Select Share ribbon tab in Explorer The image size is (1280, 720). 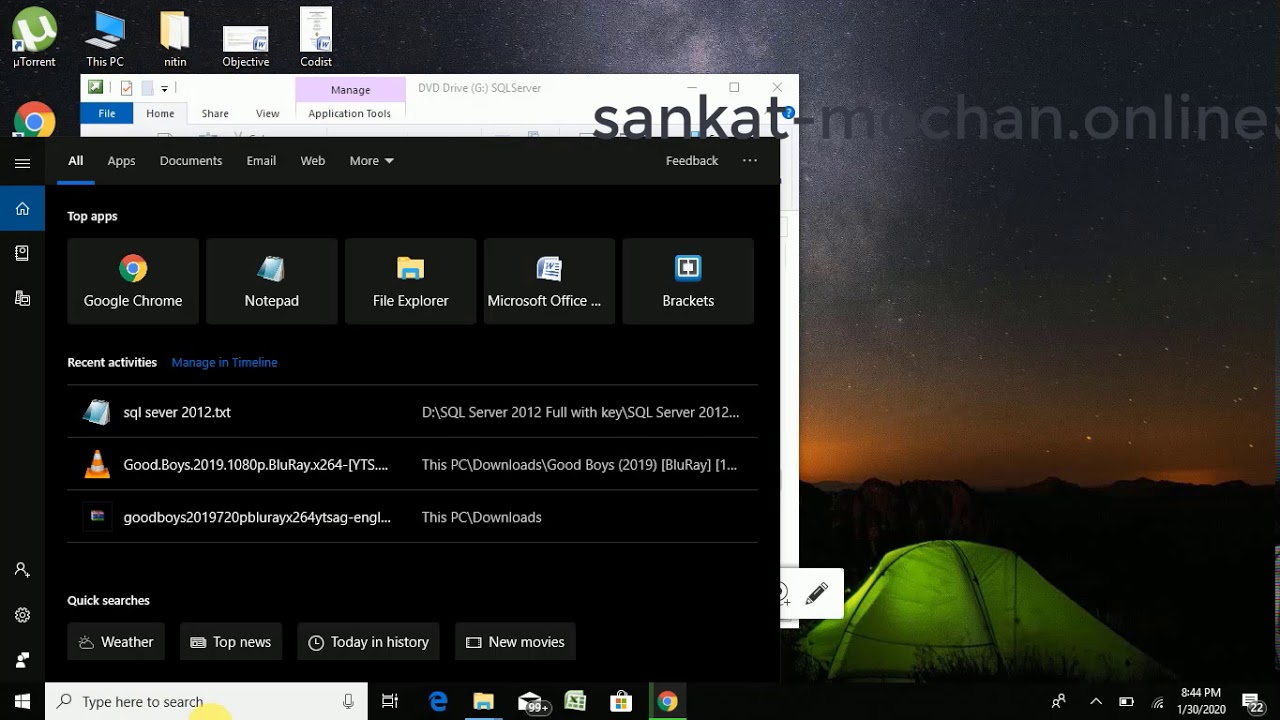tap(215, 114)
